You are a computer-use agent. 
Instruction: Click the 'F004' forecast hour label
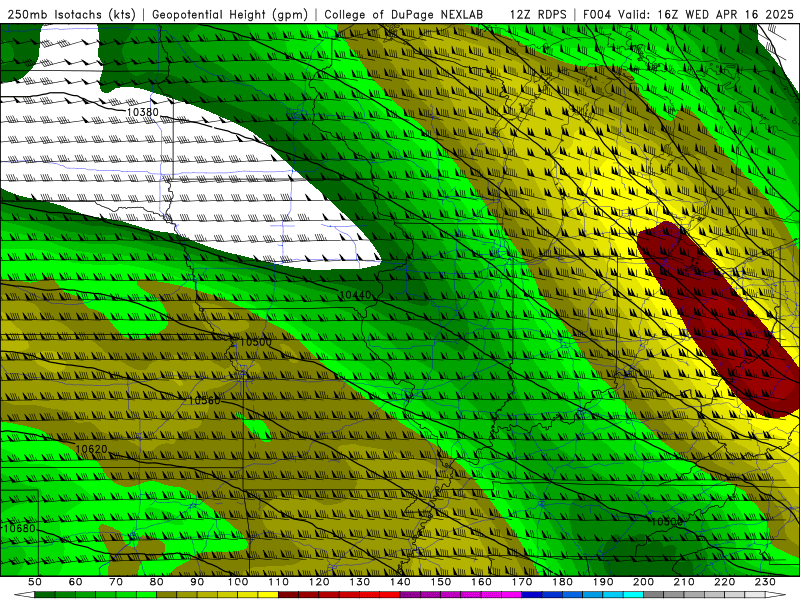click(x=598, y=14)
